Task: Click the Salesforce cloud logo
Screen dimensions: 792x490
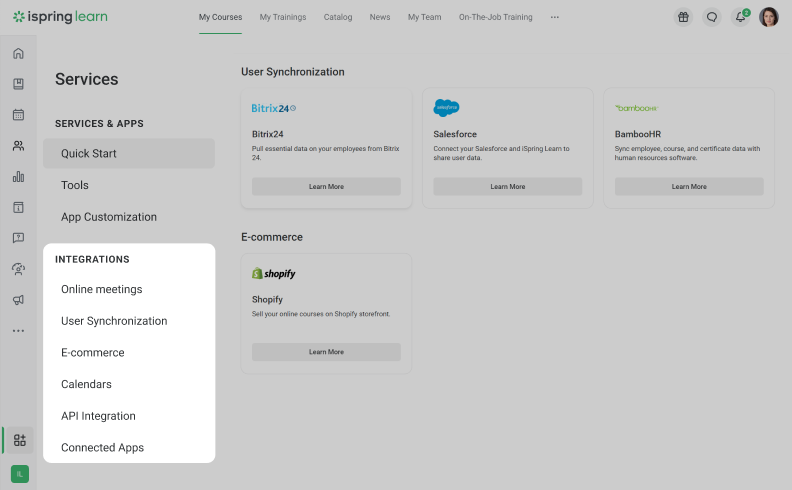Action: (x=447, y=108)
